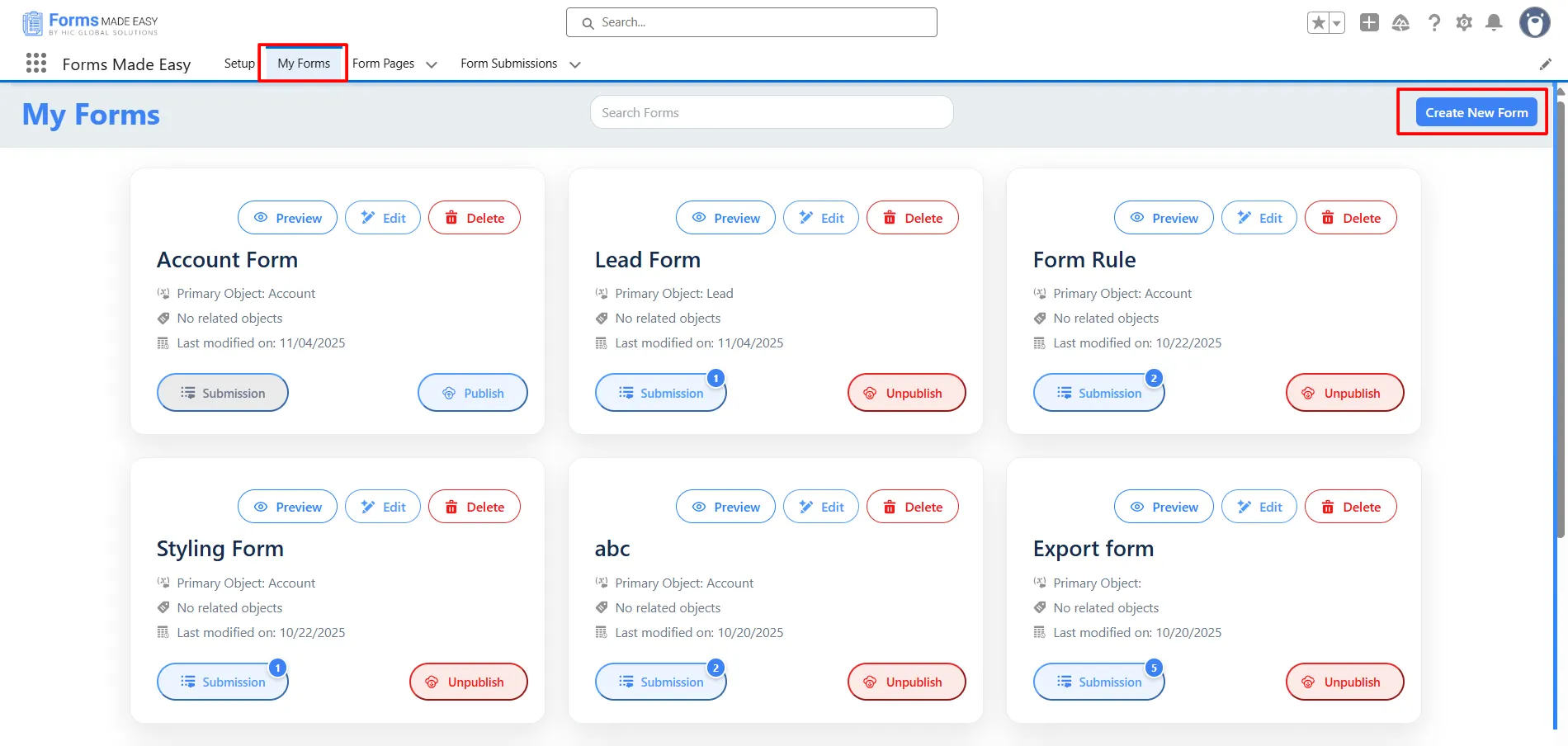Viewport: 1568px width, 746px height.
Task: Click the pencil edit-navigation icon
Action: click(1545, 64)
